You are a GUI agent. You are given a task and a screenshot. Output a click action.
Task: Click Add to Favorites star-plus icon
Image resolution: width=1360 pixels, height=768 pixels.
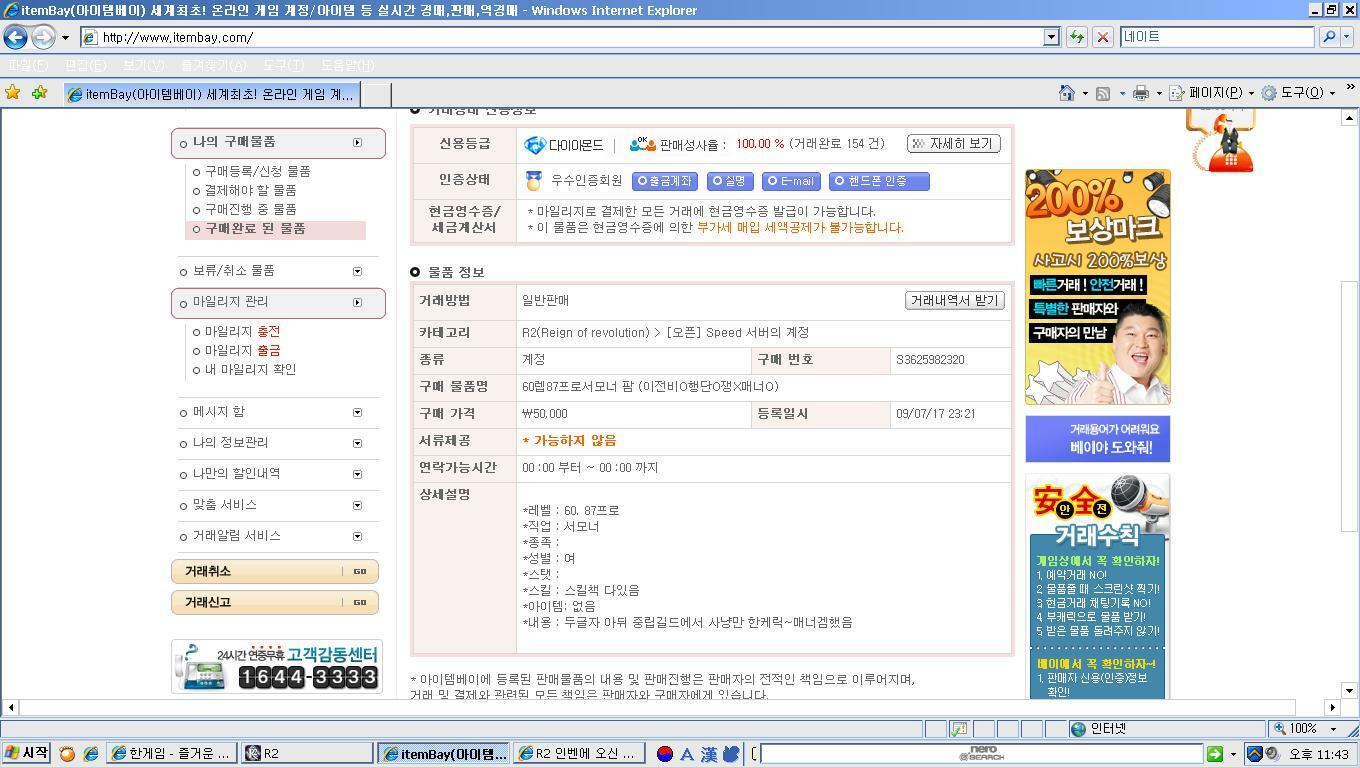[39, 93]
